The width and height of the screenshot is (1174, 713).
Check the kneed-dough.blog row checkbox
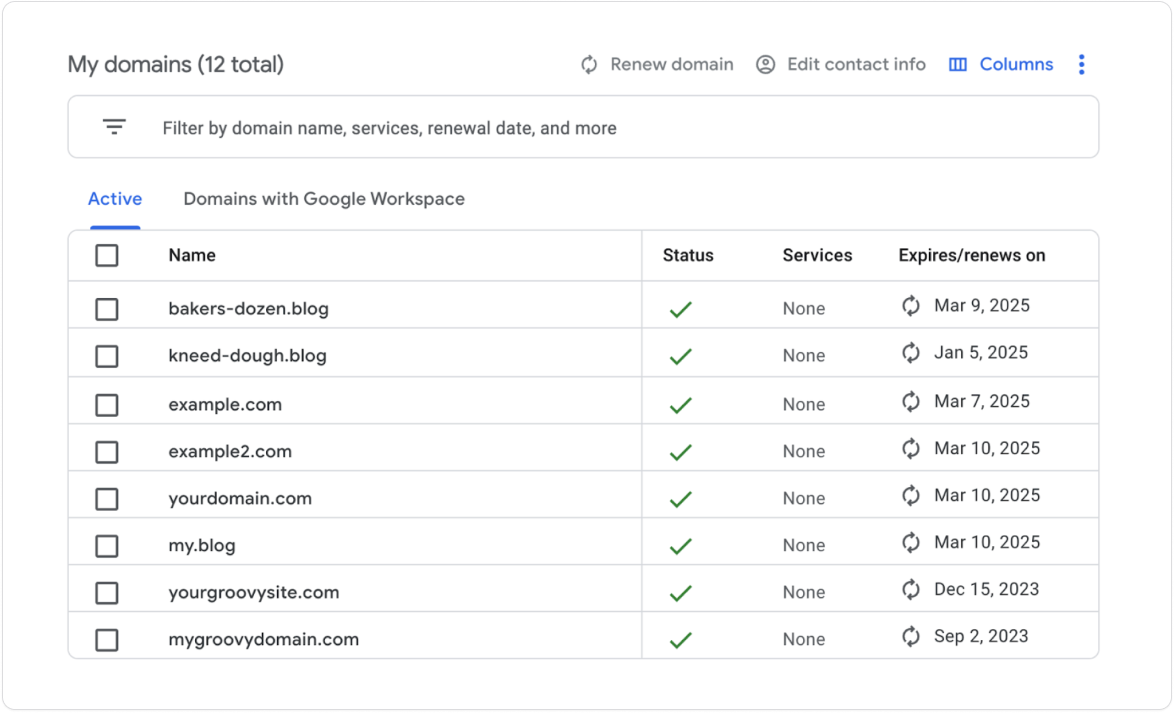(x=107, y=356)
